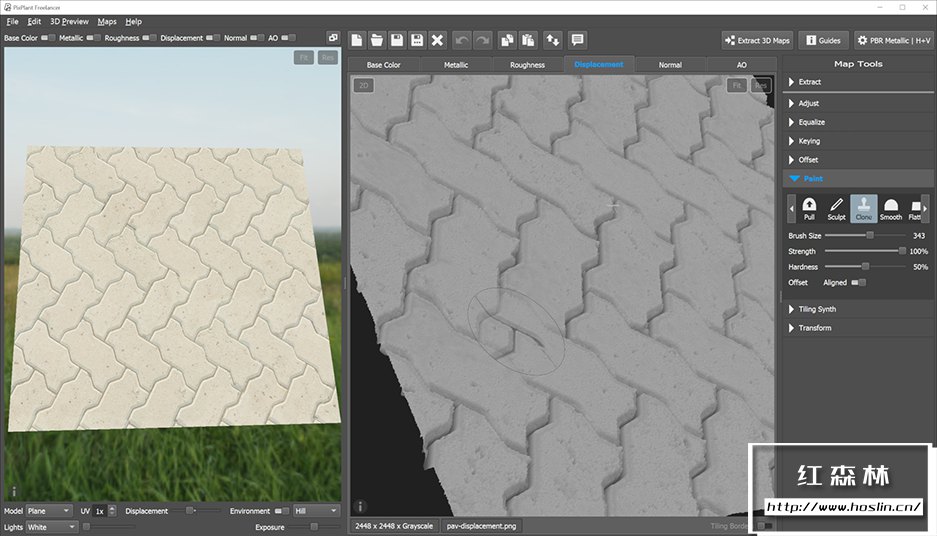The height and width of the screenshot is (536, 937).
Task: Select the Flatten paint tool
Action: click(914, 209)
